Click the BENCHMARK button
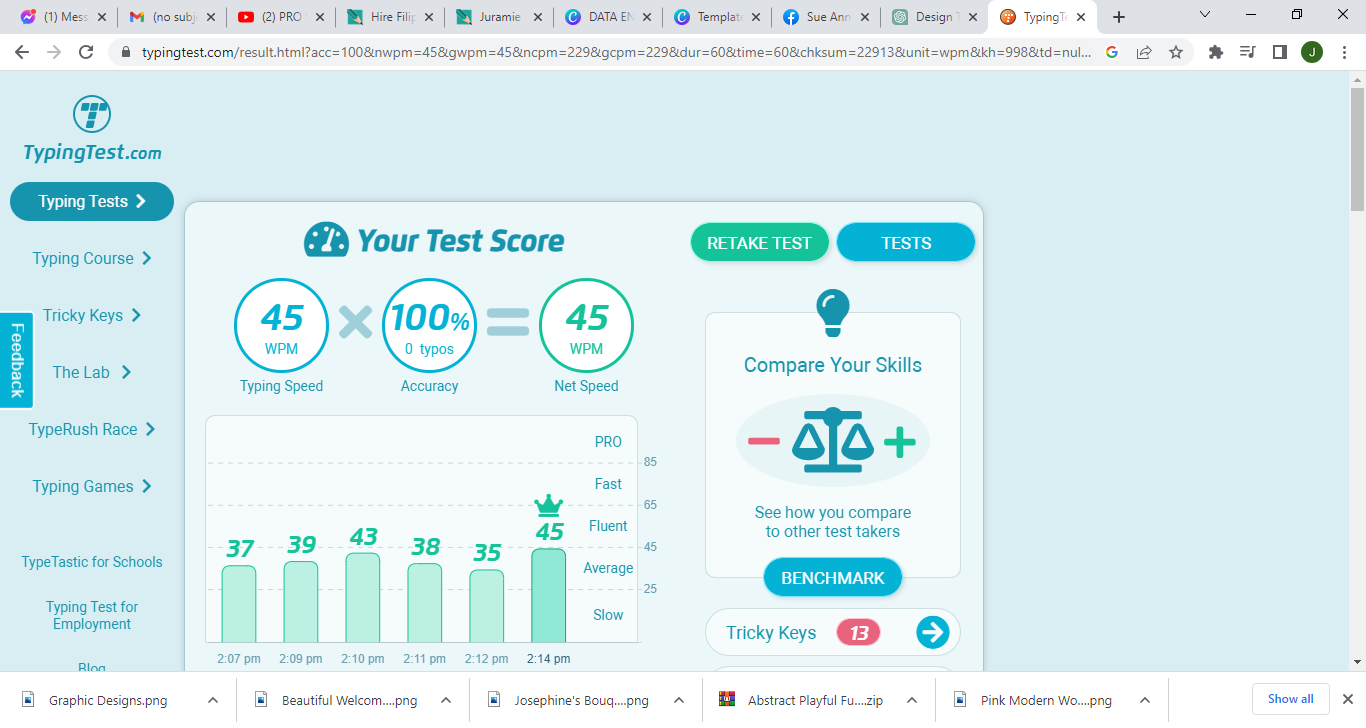This screenshot has height=728, width=1366. pos(833,578)
